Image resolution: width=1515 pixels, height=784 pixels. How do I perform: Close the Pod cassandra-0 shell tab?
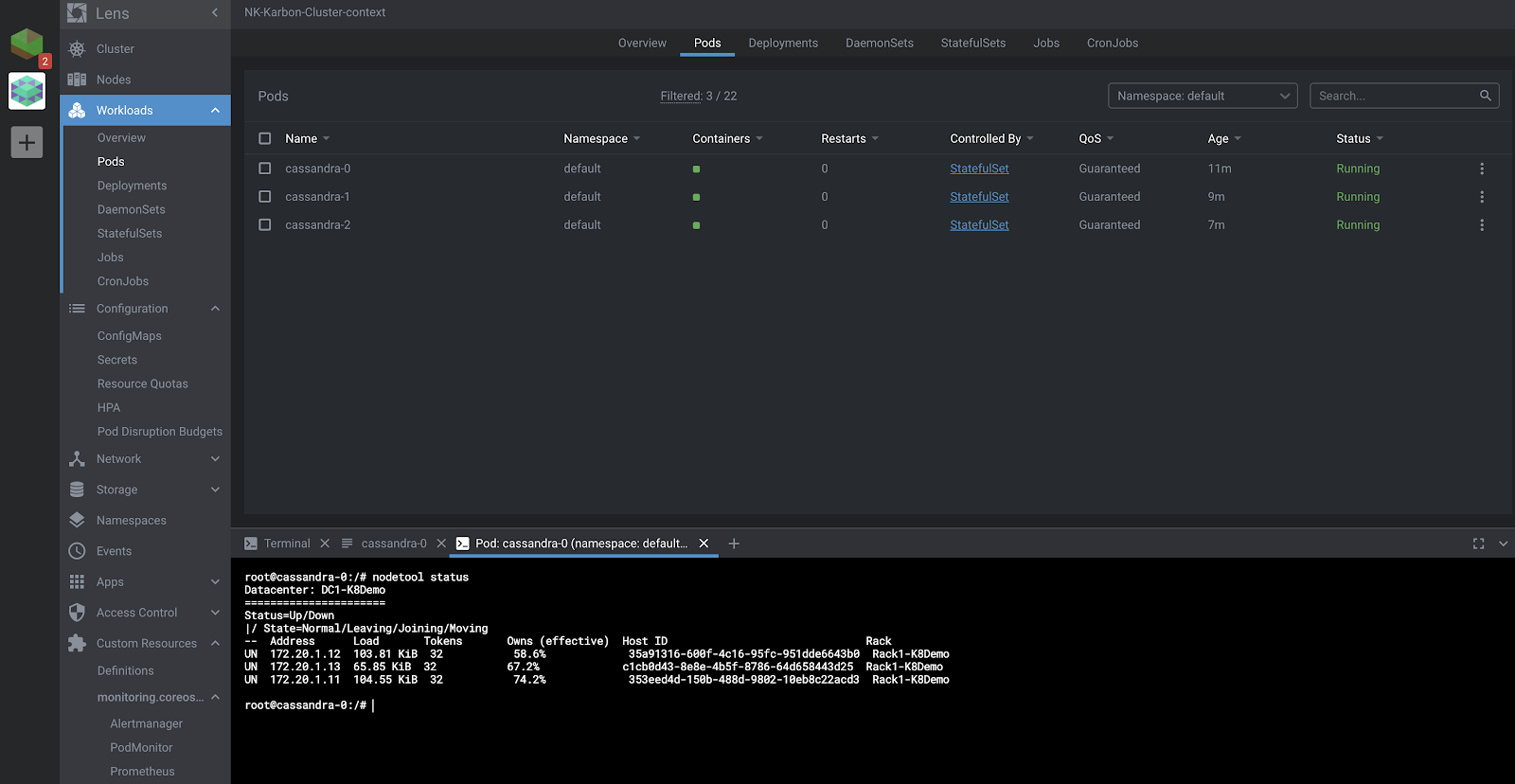pos(704,543)
